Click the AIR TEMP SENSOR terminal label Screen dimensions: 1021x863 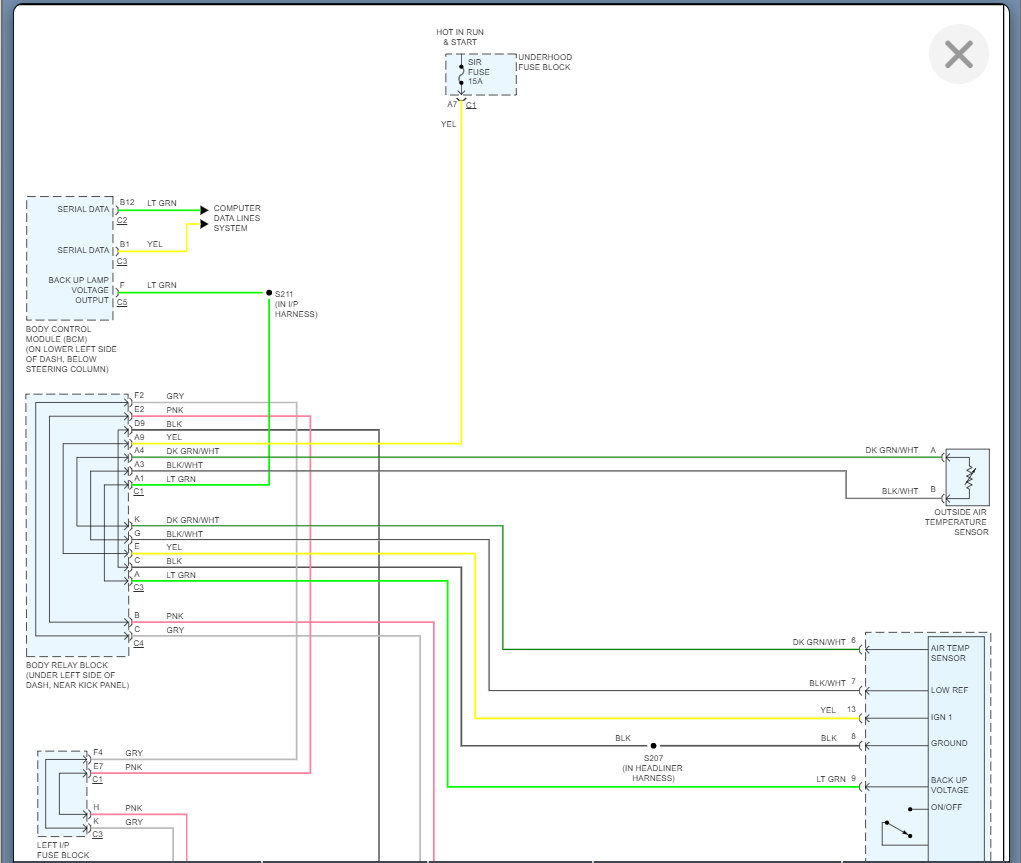(x=948, y=652)
